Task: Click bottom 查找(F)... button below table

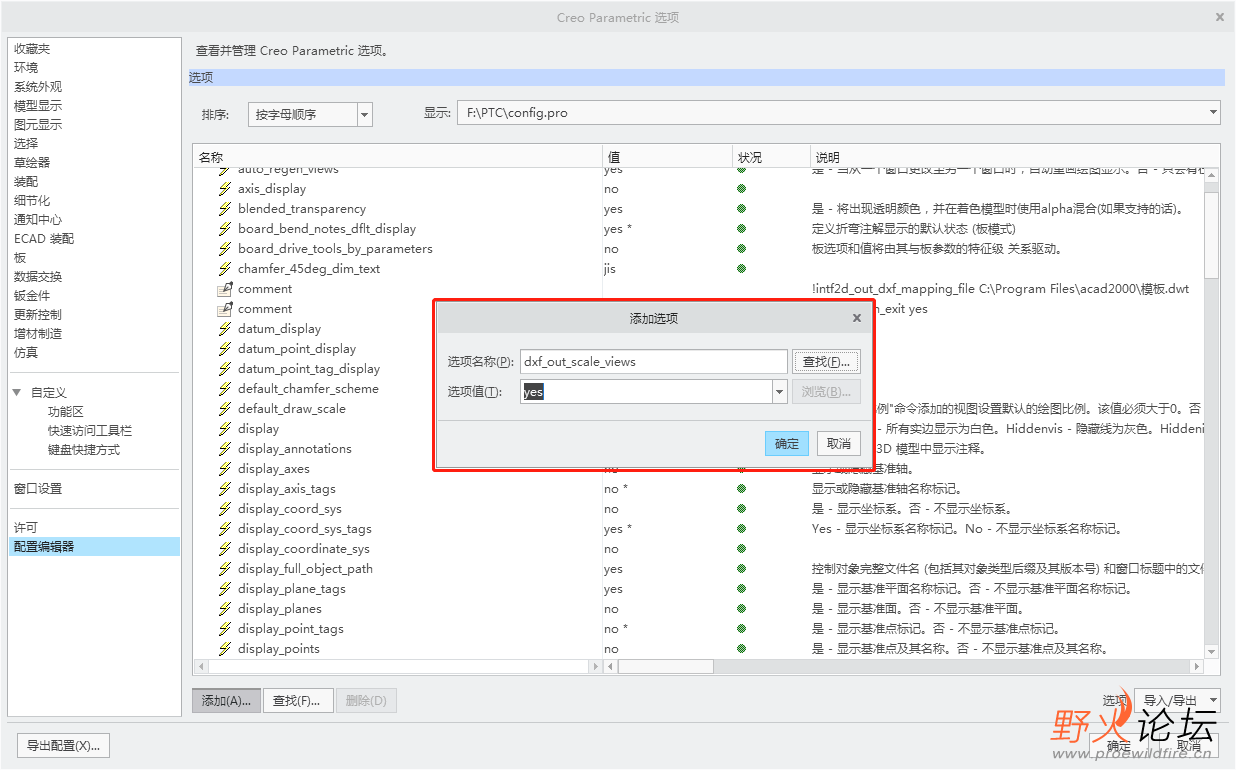Action: point(298,701)
